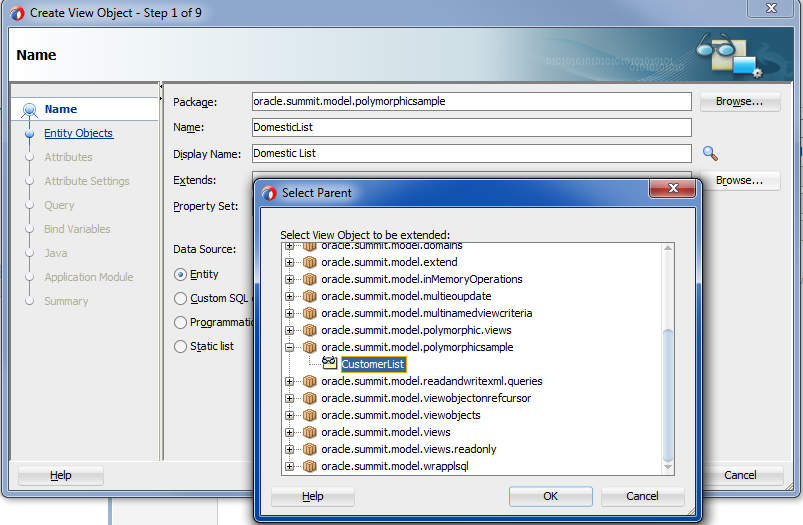Click package icon for oracle.summit.model.views
Image resolution: width=803 pixels, height=525 pixels.
(309, 432)
